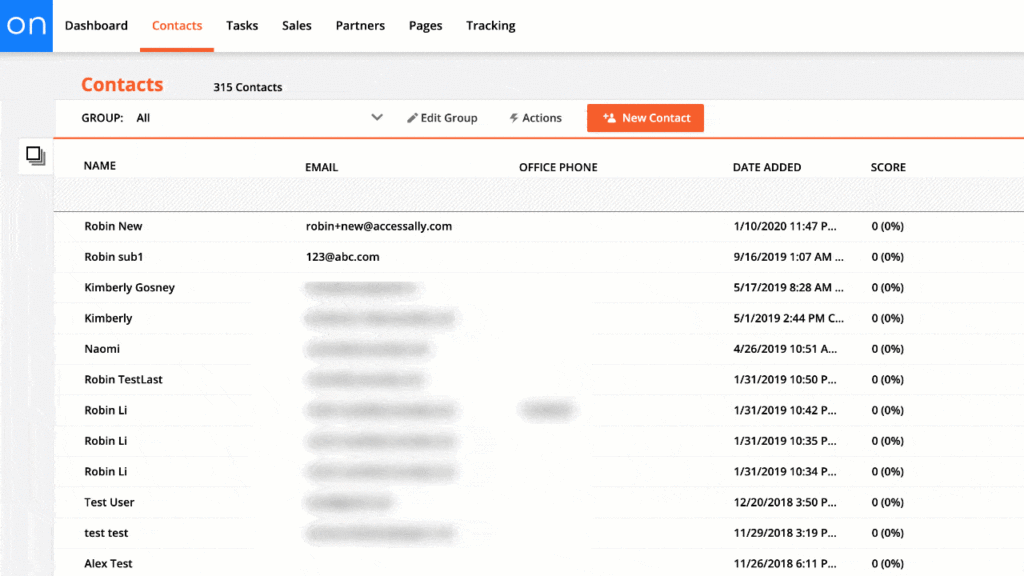Click email robin+new@accessally.com
The height and width of the screenshot is (576, 1024).
(379, 226)
